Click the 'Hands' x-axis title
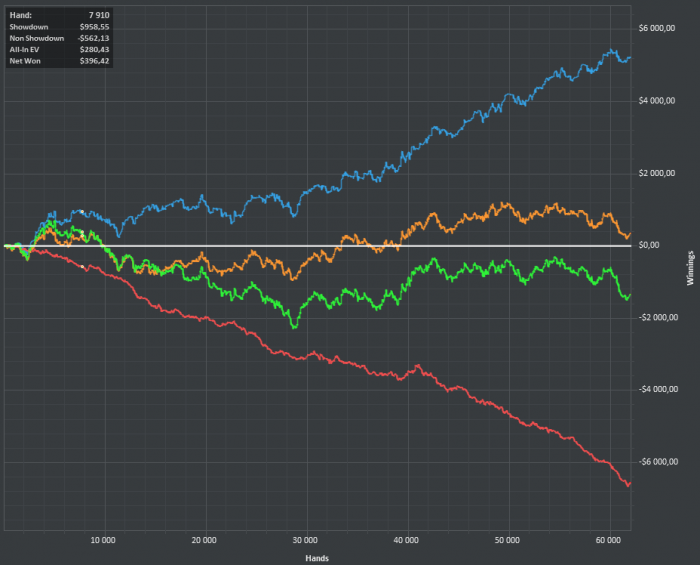 317,558
